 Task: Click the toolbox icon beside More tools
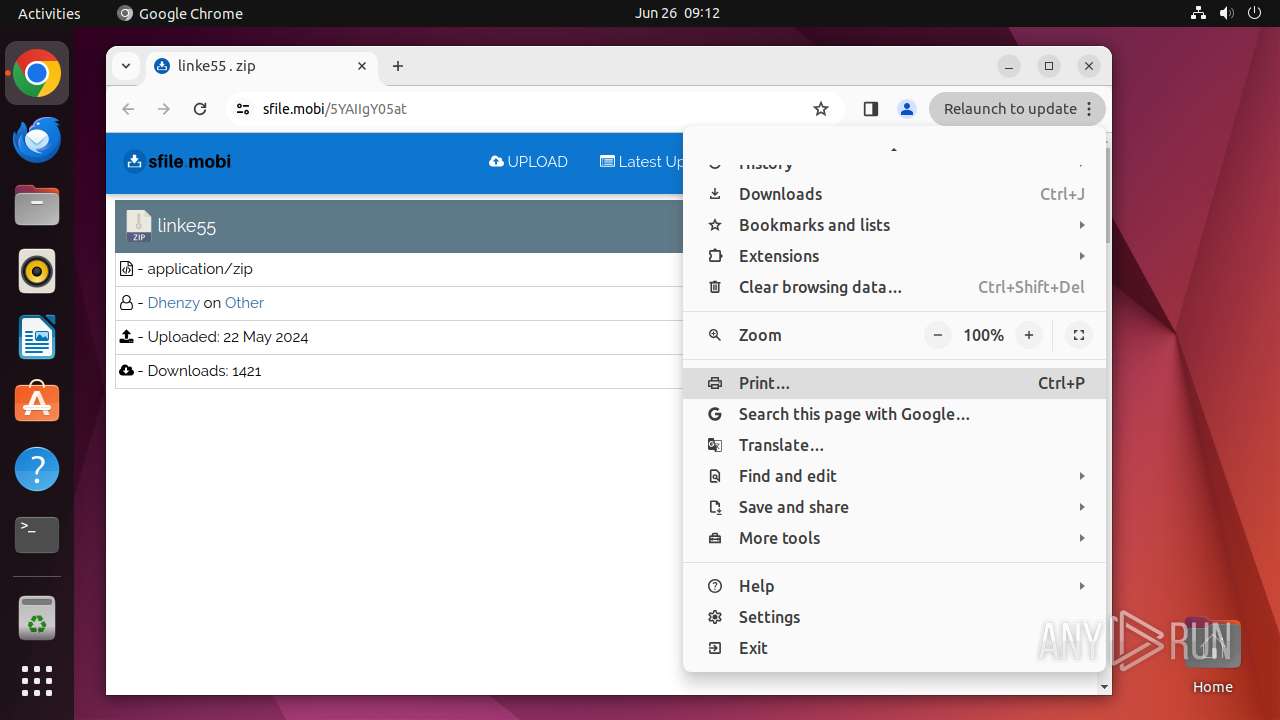715,538
